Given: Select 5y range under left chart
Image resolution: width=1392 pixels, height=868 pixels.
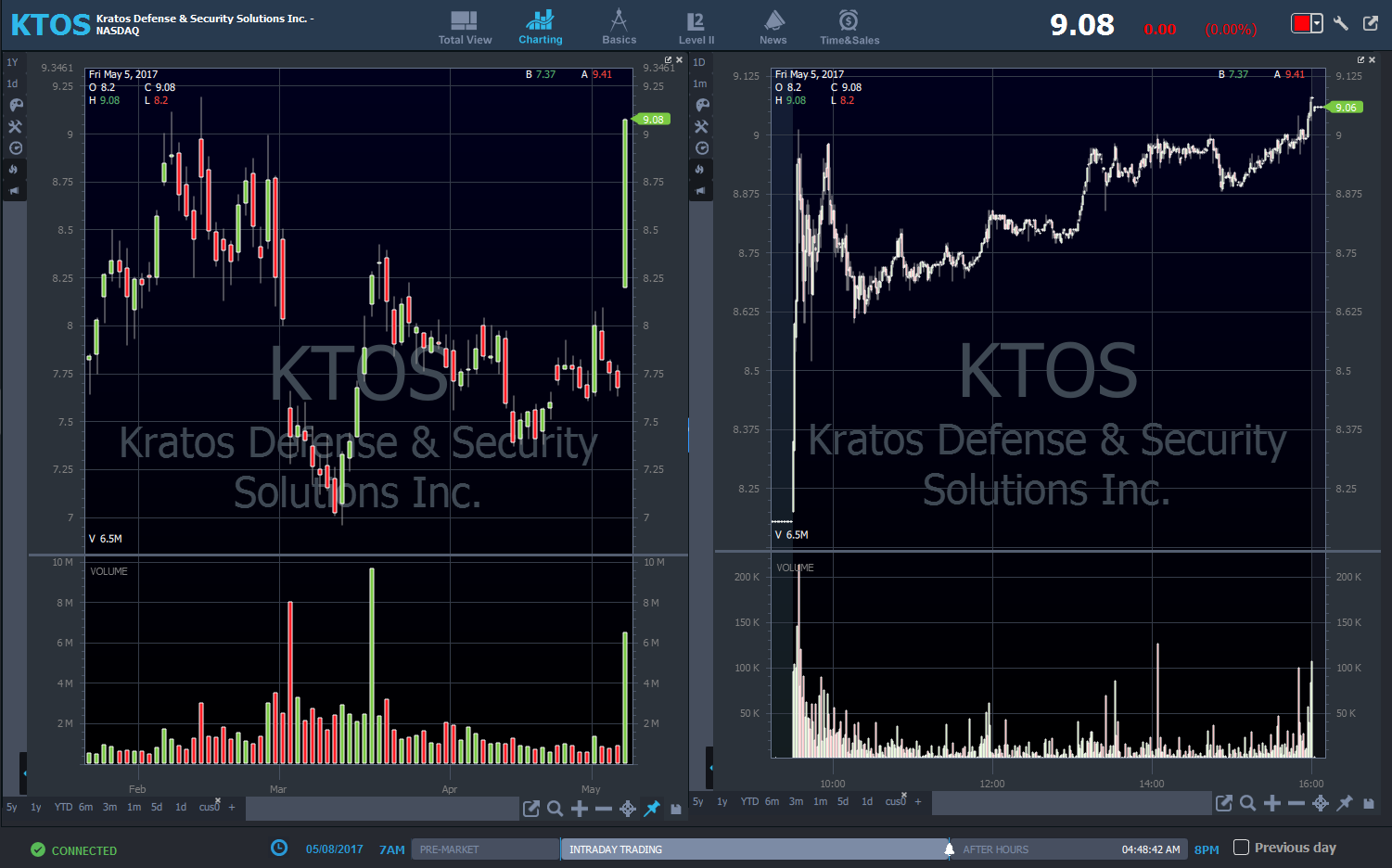Looking at the screenshot, I should (12, 807).
